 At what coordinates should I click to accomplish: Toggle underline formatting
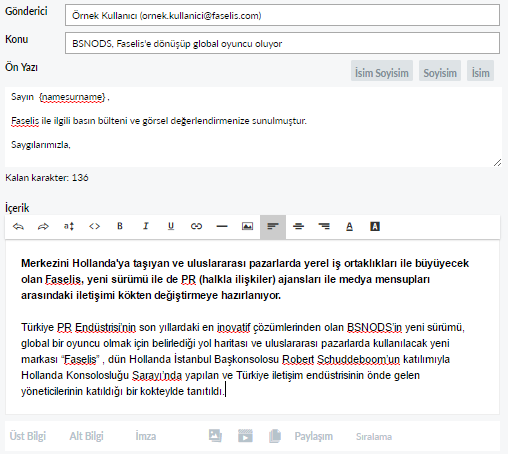tap(171, 227)
